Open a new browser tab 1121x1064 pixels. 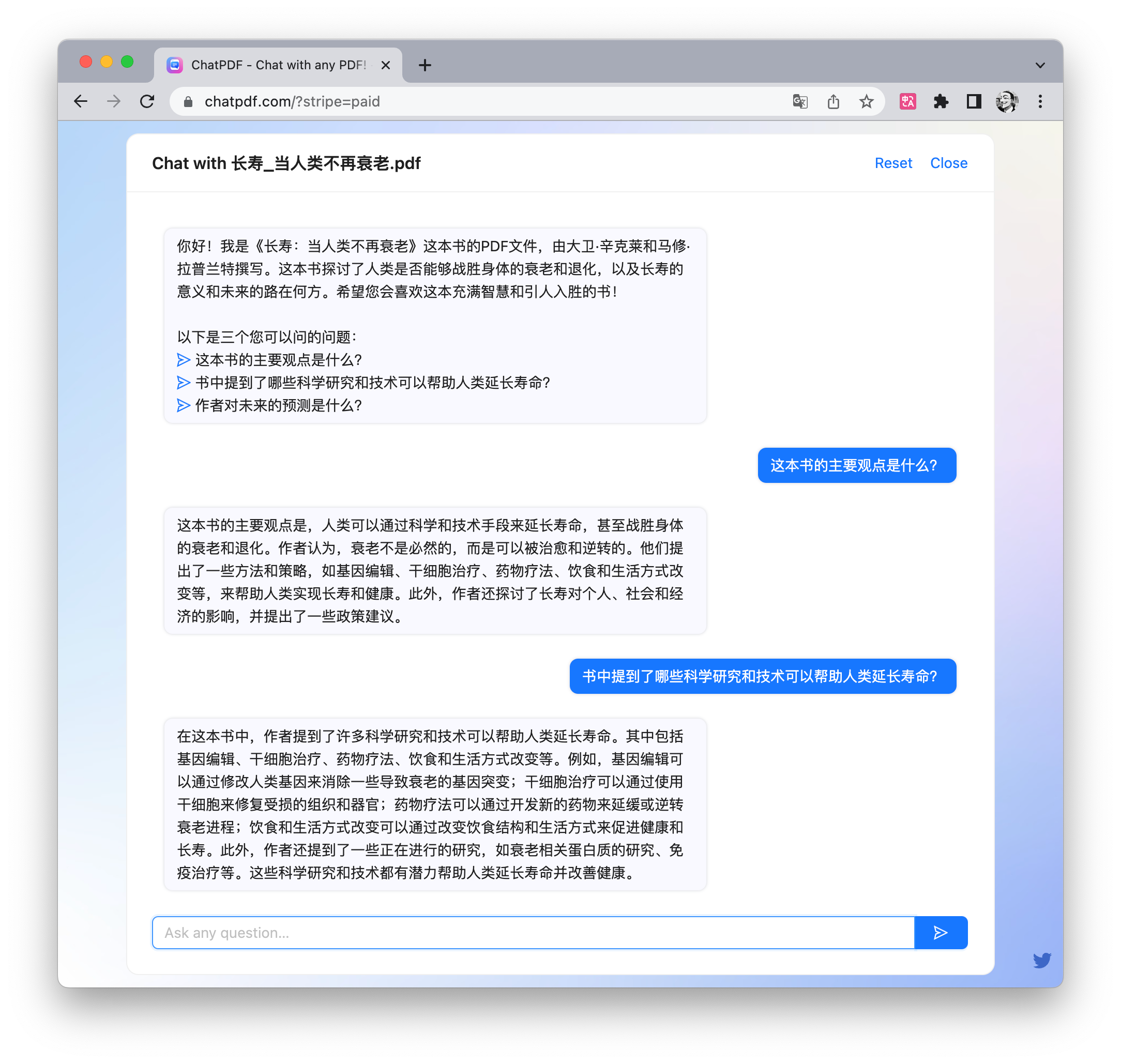[x=425, y=65]
